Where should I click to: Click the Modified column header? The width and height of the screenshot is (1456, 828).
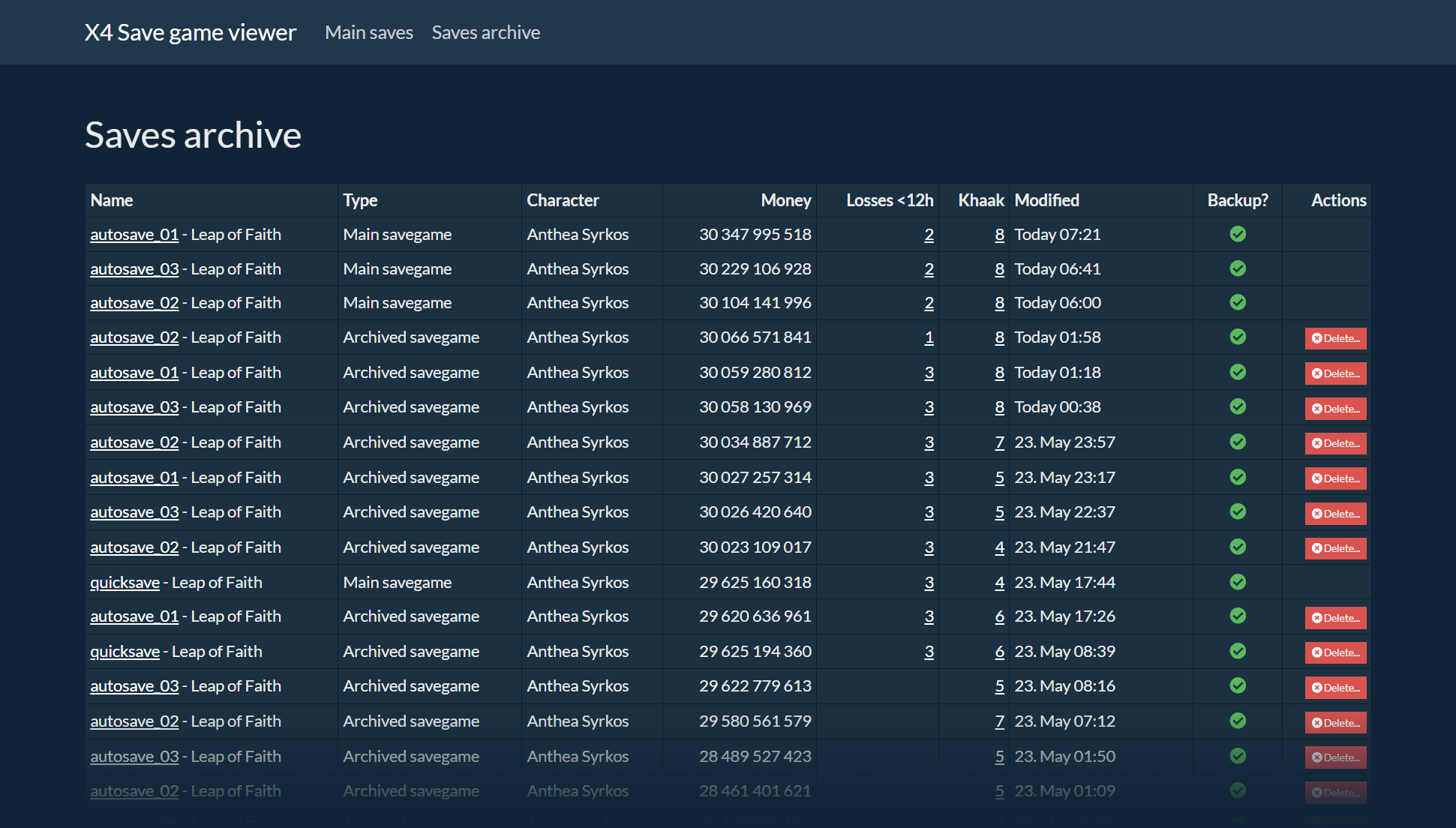1046,200
